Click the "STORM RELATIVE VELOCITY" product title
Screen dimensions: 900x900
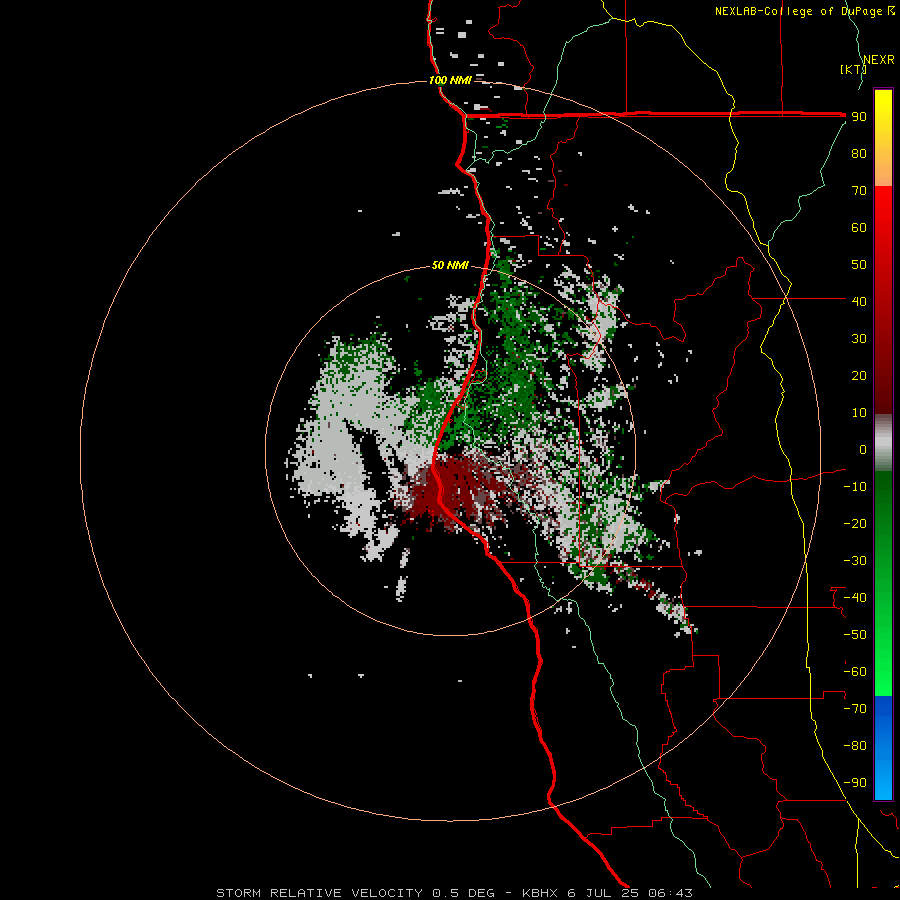[320, 893]
